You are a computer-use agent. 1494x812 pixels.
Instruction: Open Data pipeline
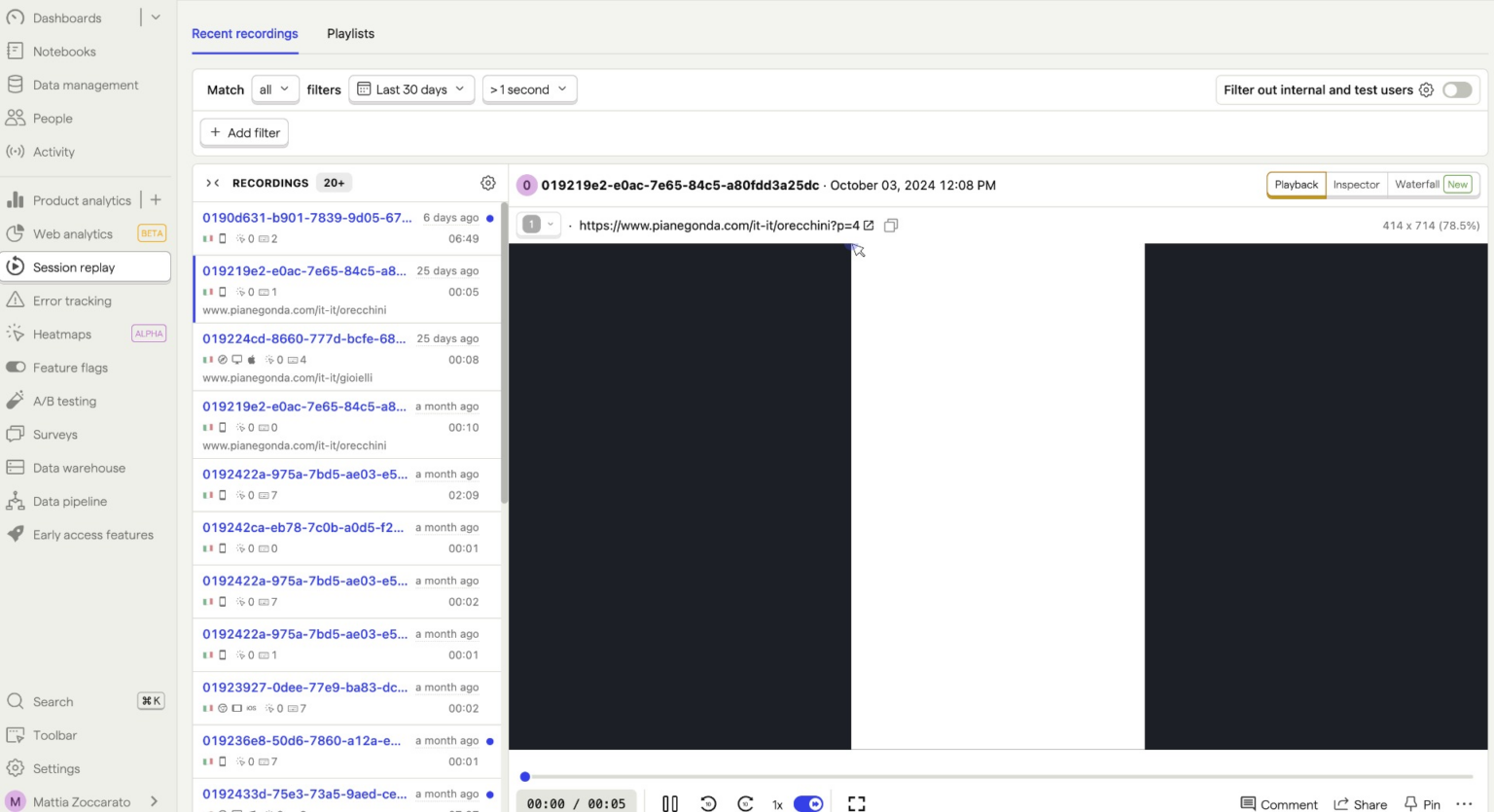point(70,502)
